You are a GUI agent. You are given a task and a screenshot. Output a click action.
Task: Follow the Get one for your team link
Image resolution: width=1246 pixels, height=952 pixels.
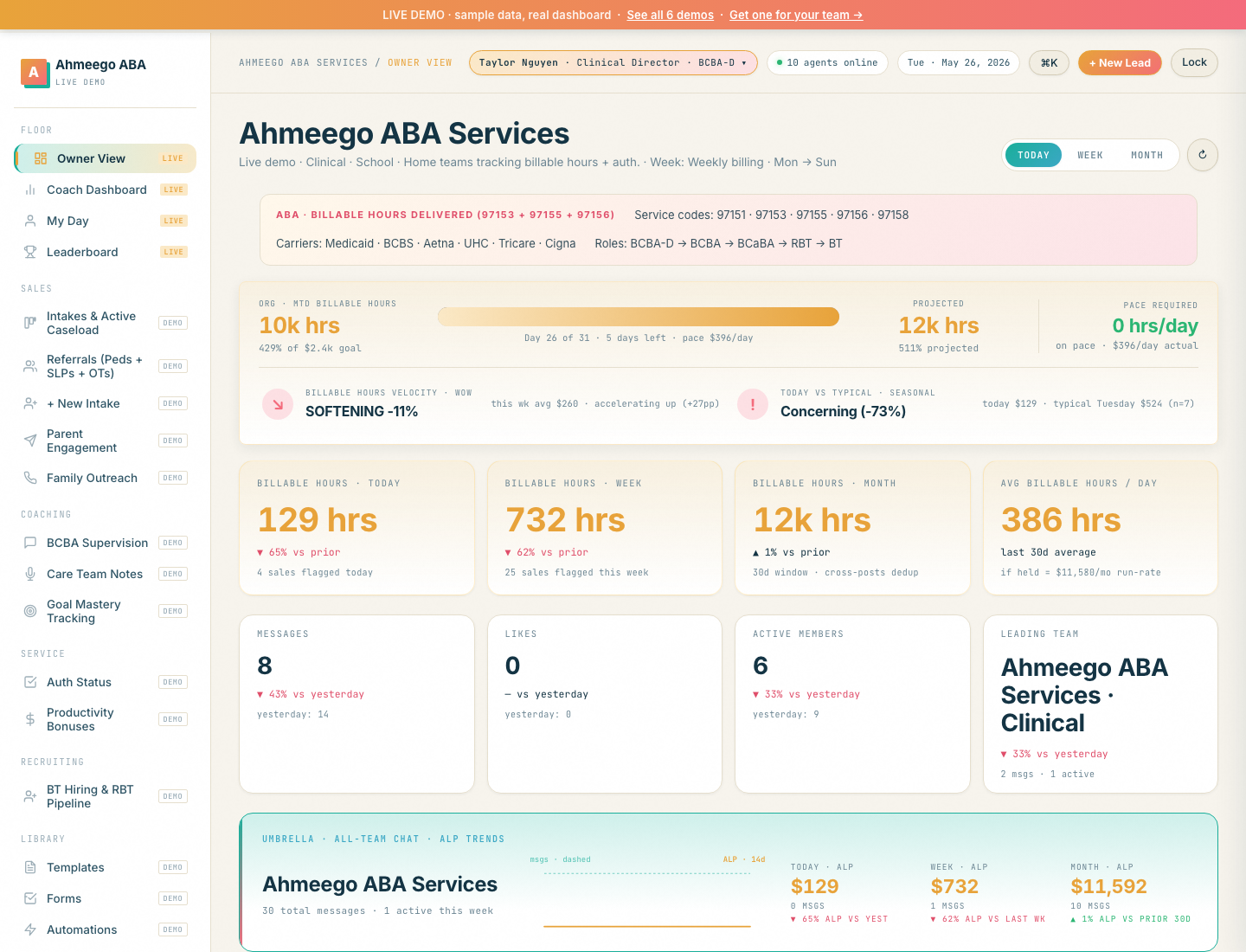[x=796, y=15]
